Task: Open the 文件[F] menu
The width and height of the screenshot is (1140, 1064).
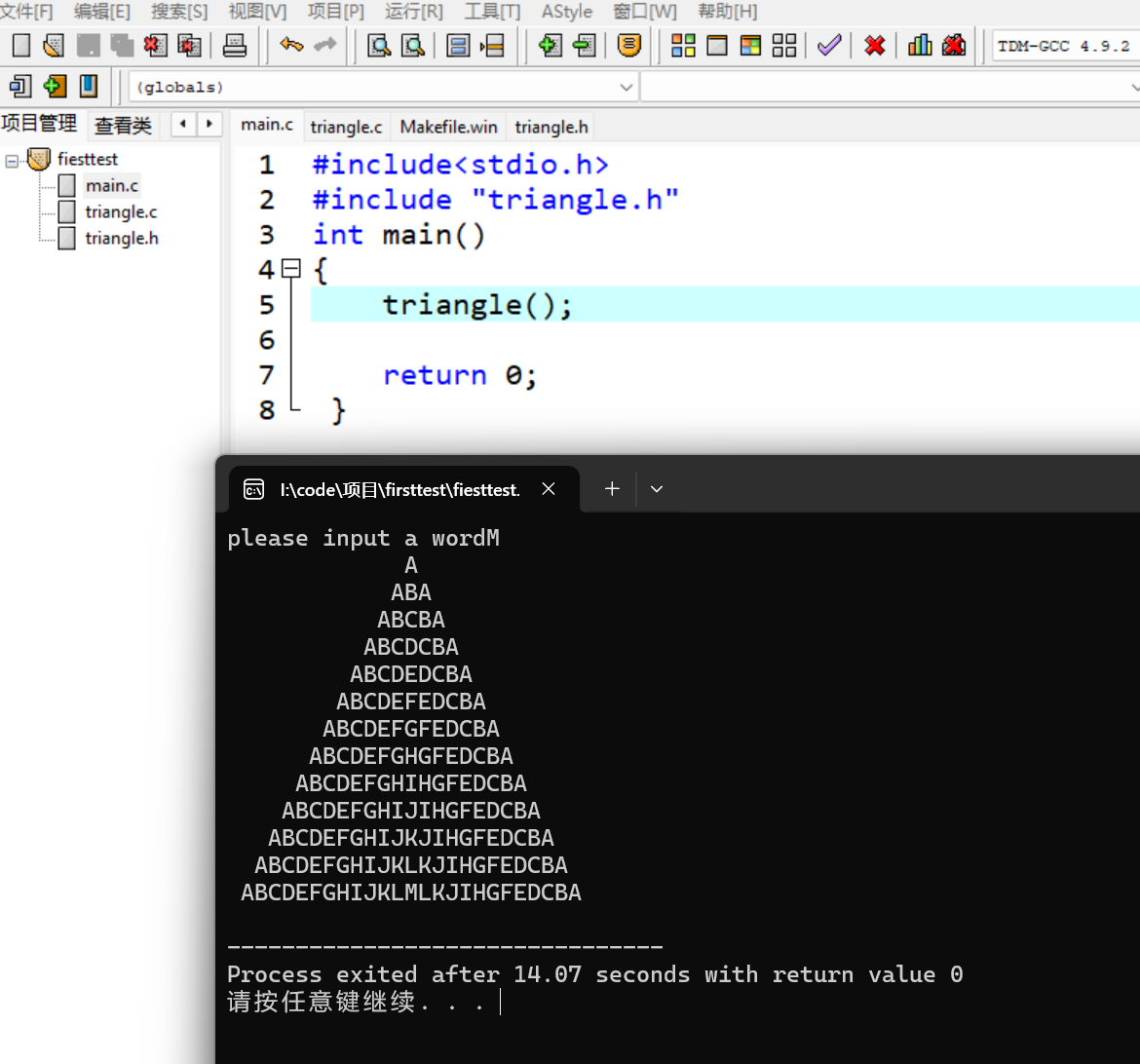Action: [27, 12]
